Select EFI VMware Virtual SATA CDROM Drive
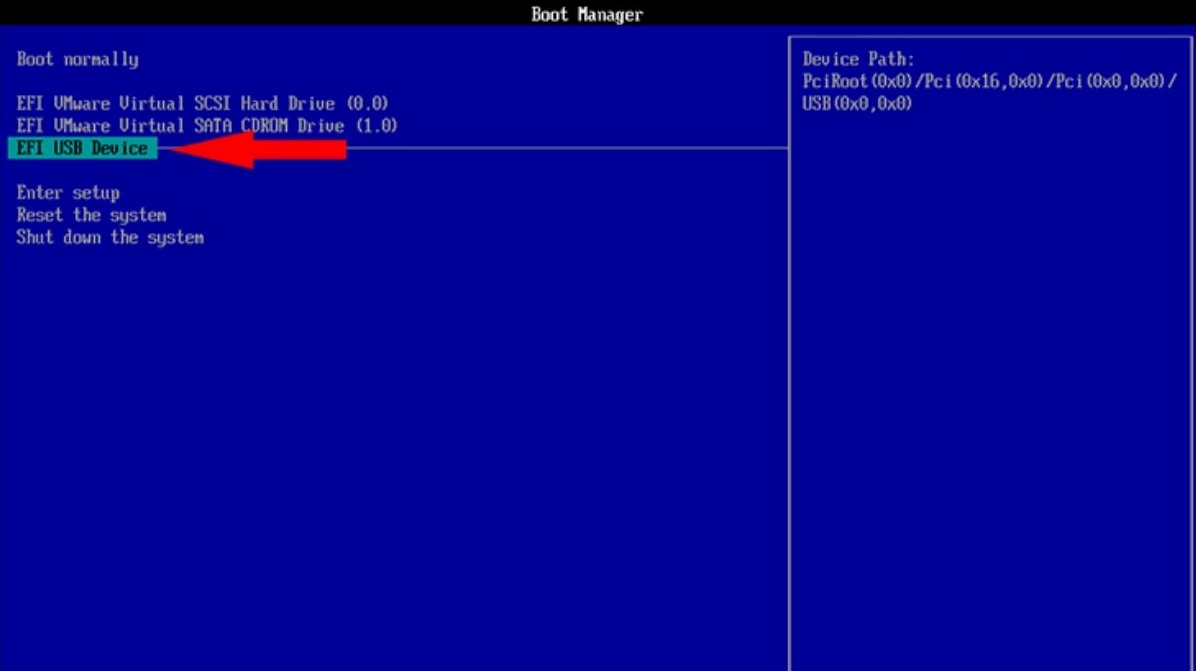 click(x=206, y=126)
